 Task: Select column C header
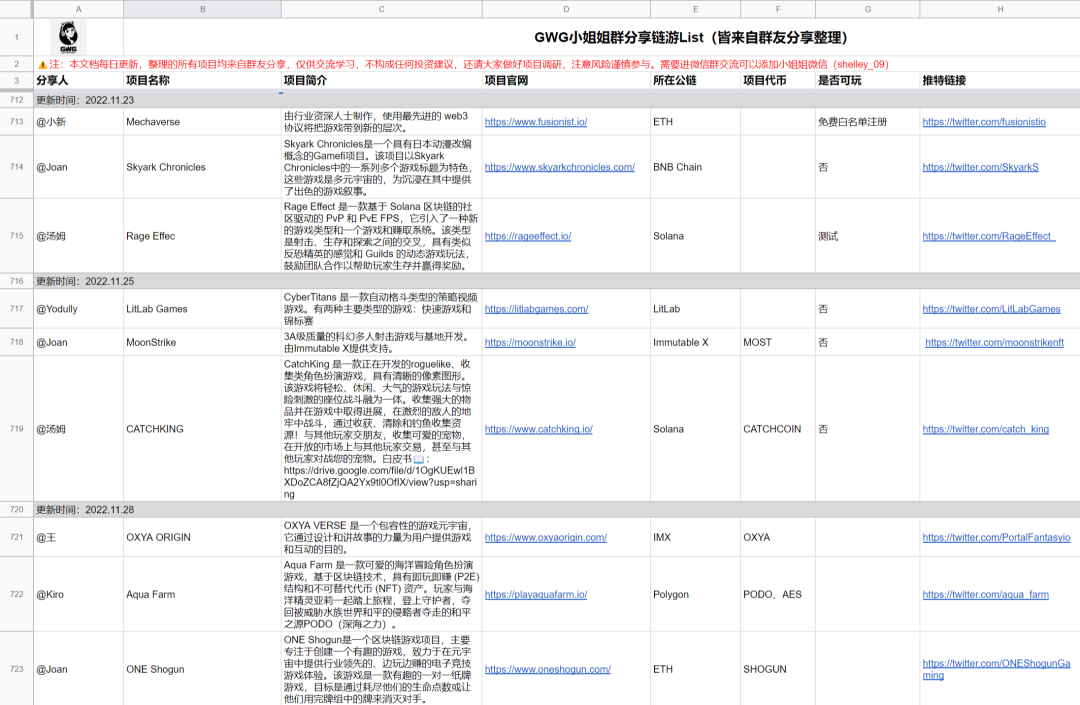click(x=382, y=9)
